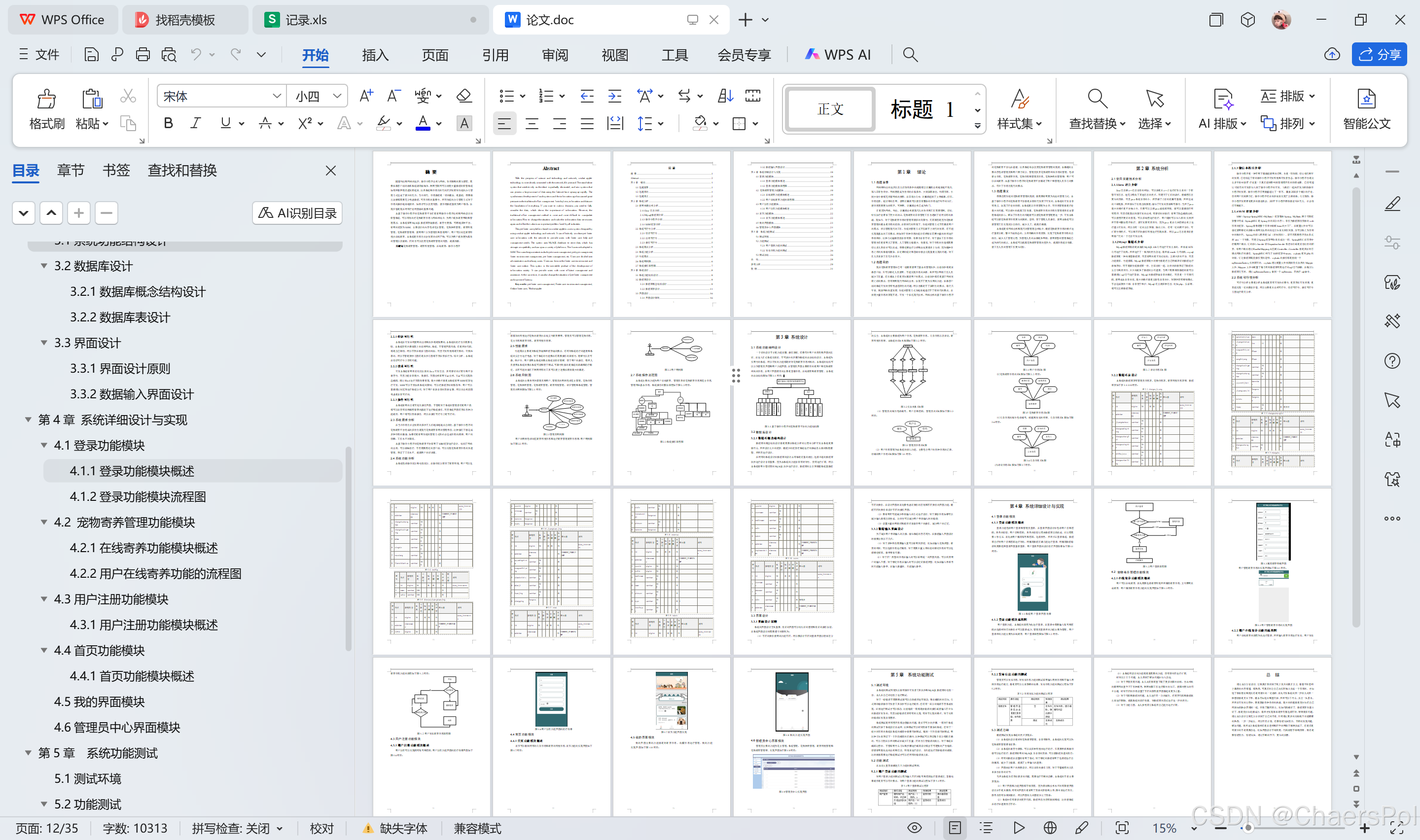Toggle Bold formatting

pos(168,123)
